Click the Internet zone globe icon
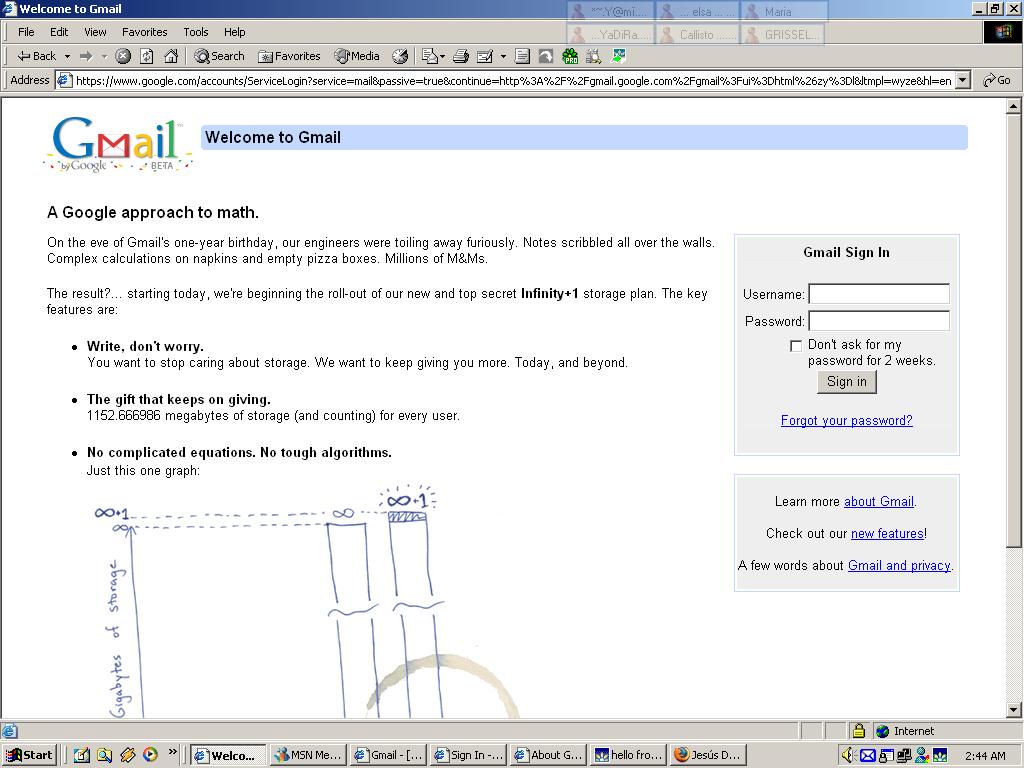Viewport: 1024px width, 768px height. pyautogui.click(x=883, y=731)
